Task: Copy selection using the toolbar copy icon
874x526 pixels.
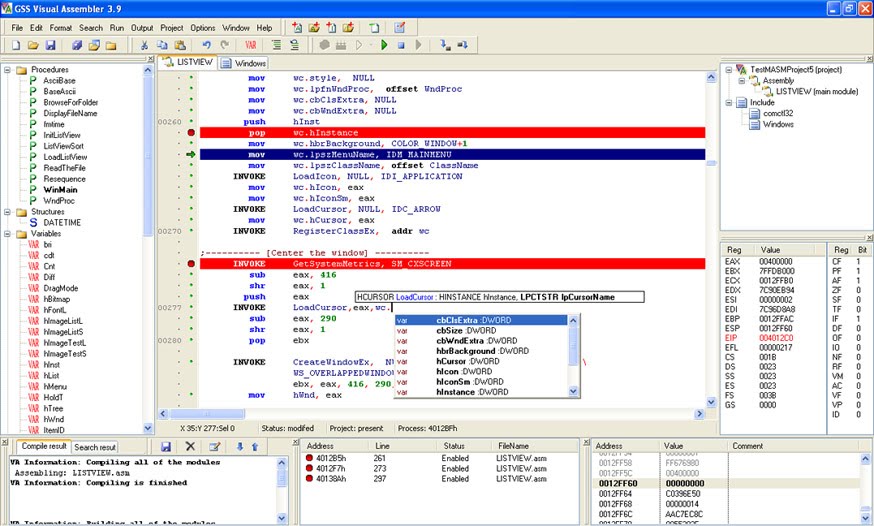Action: (162, 45)
